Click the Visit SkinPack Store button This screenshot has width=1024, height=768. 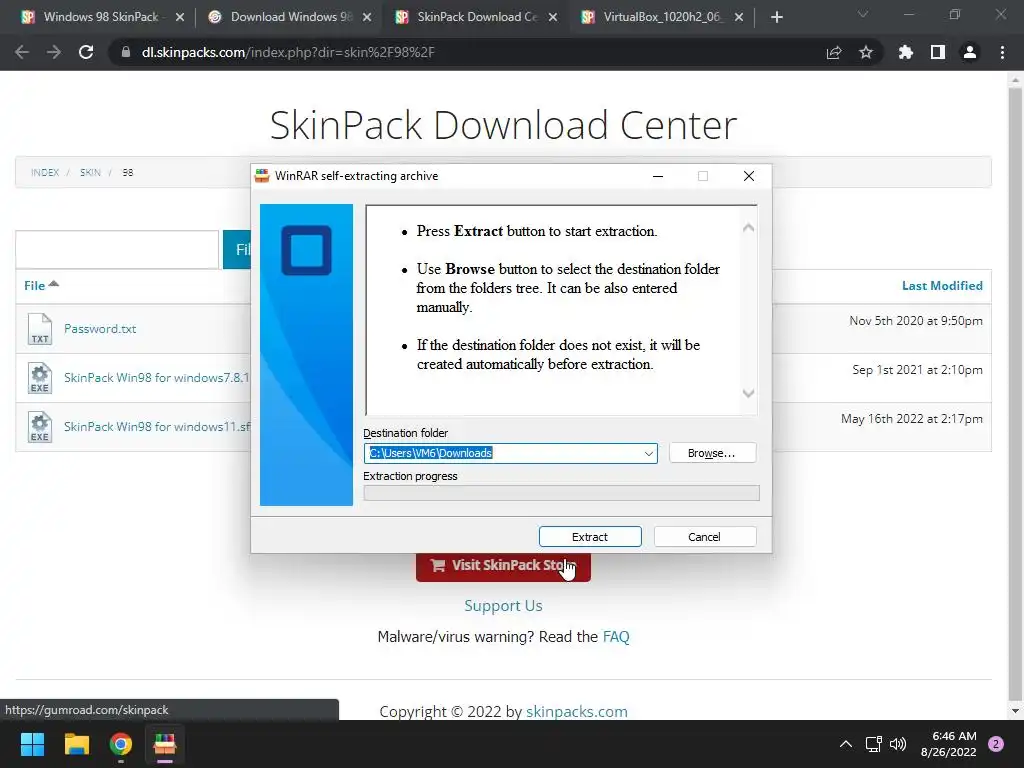coord(503,566)
